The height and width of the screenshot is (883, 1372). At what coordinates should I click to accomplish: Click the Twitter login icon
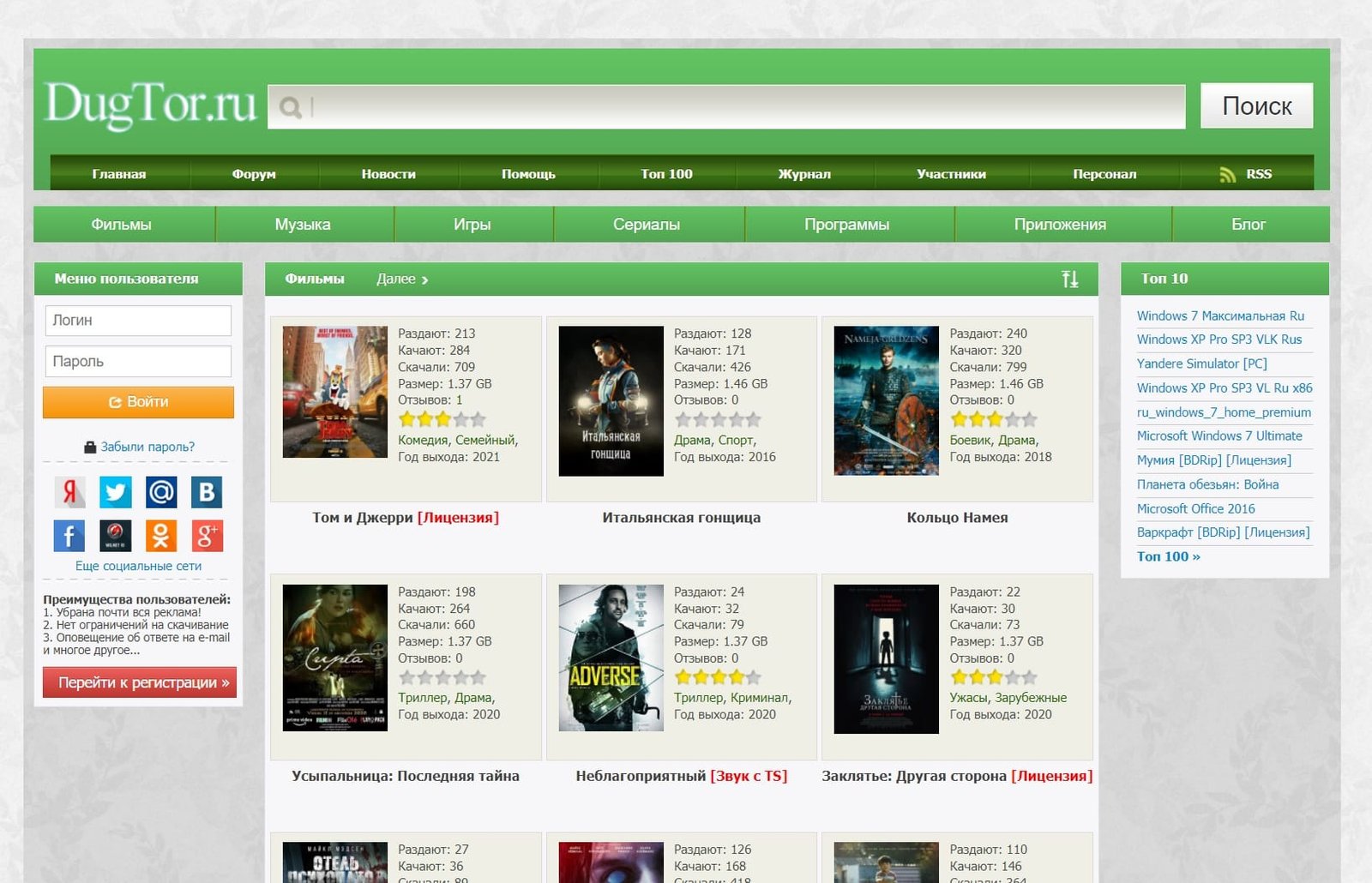tap(116, 492)
